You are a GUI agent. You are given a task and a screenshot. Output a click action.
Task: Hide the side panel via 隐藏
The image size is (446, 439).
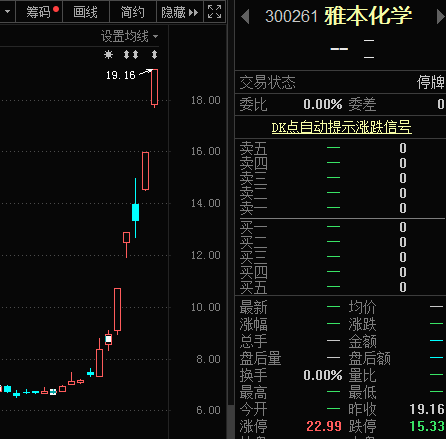point(180,12)
